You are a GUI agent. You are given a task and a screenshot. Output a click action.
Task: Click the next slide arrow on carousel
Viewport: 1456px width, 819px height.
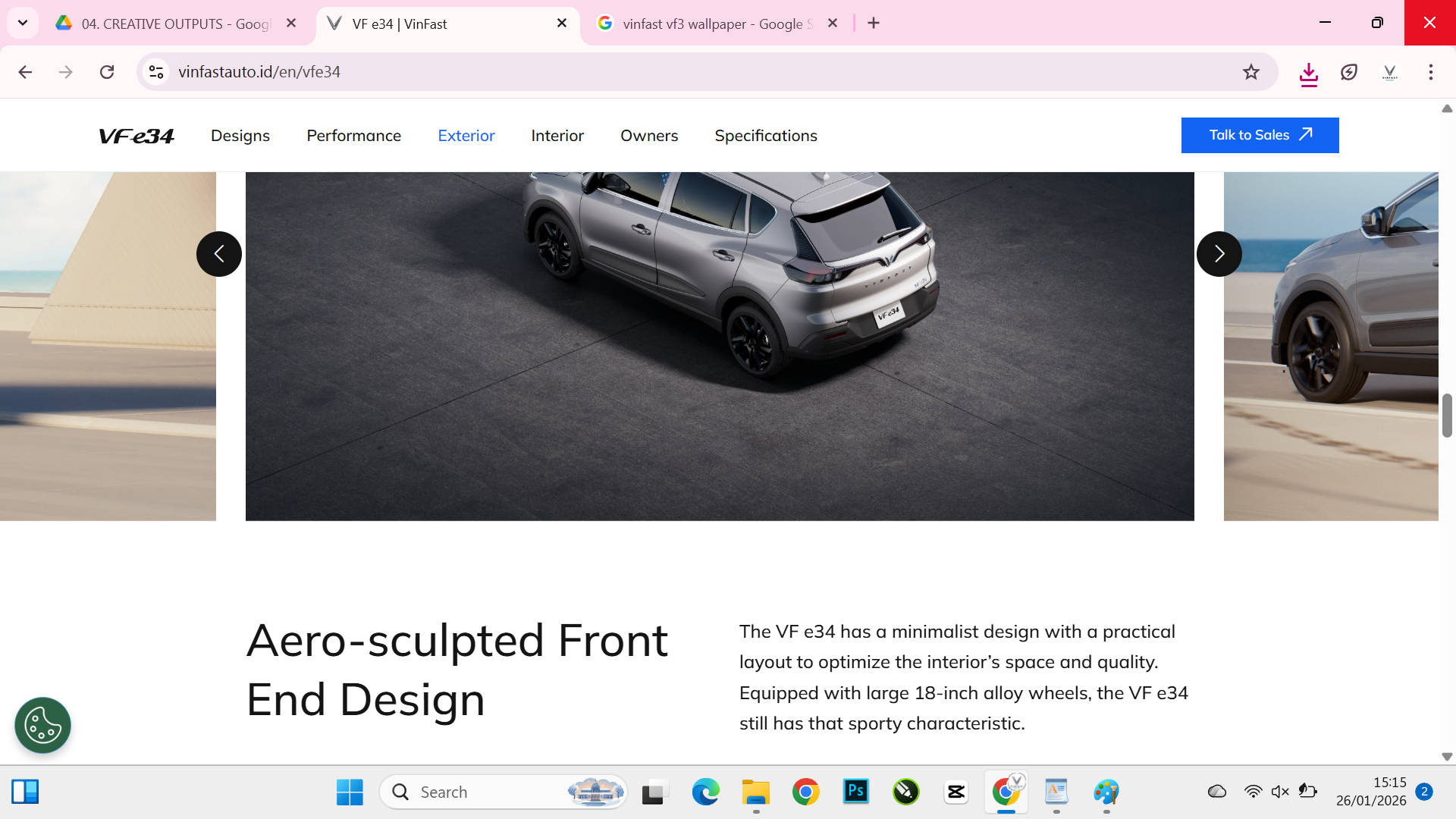click(1219, 254)
